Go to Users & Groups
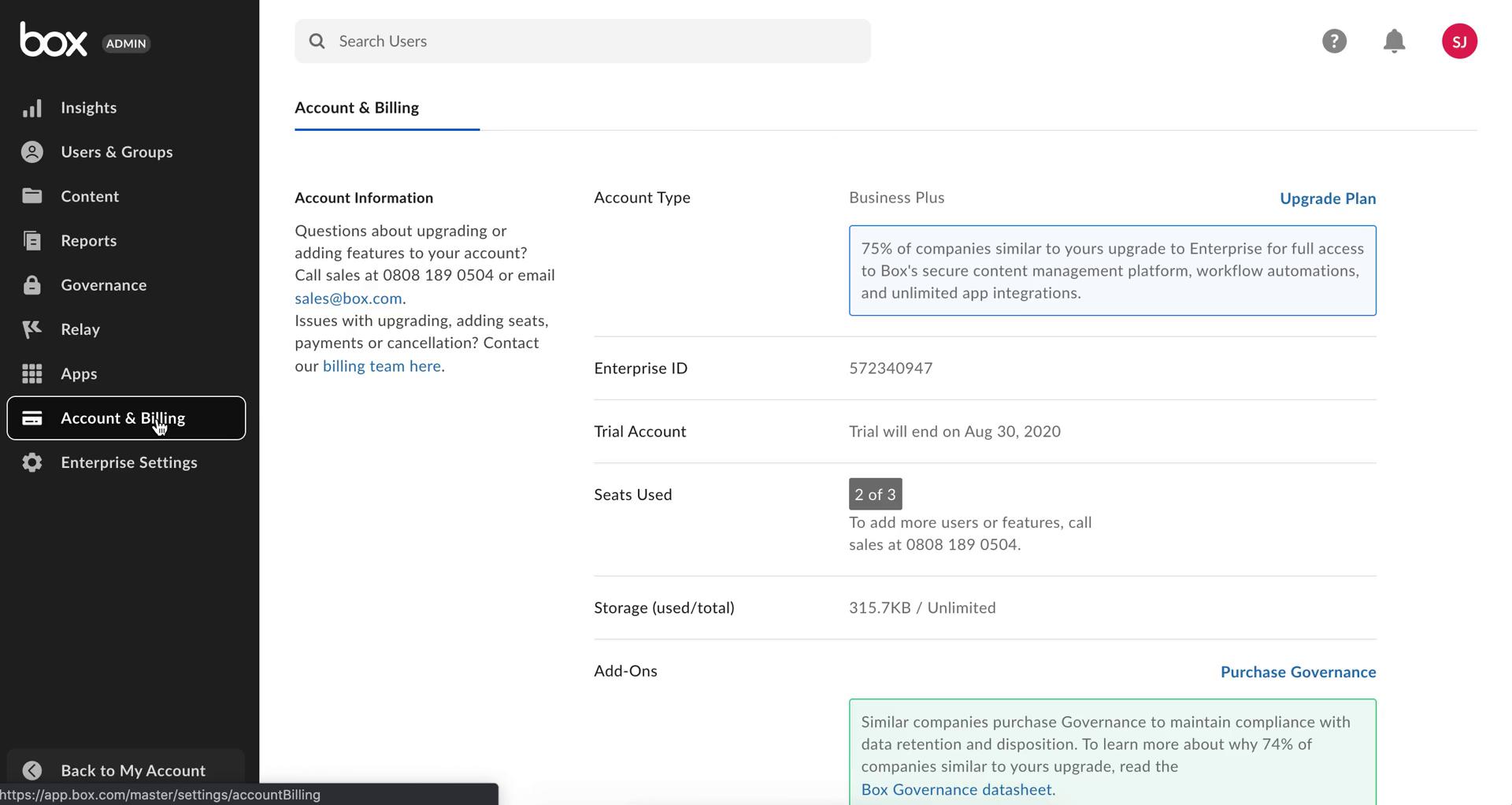1512x805 pixels. (x=117, y=152)
